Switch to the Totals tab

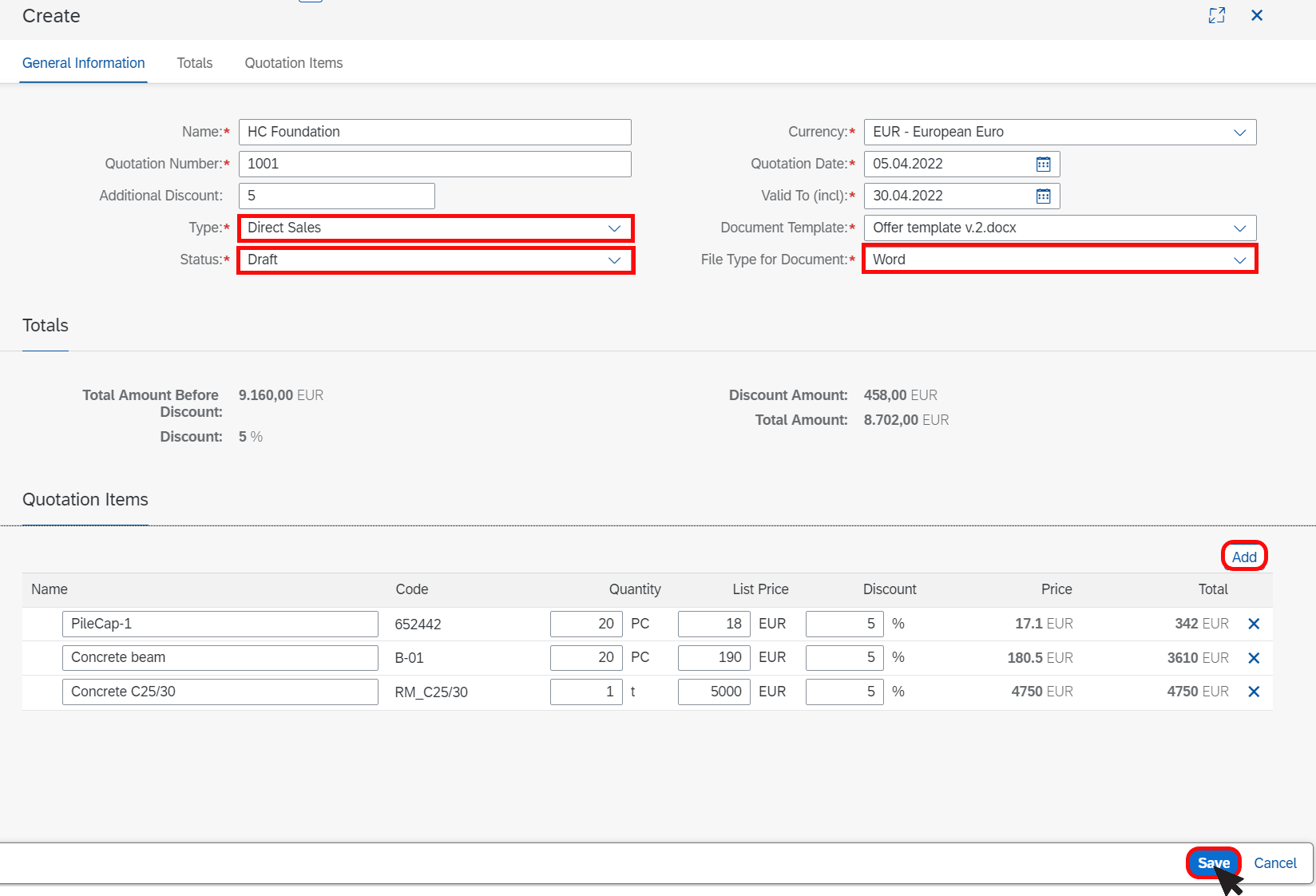(195, 63)
